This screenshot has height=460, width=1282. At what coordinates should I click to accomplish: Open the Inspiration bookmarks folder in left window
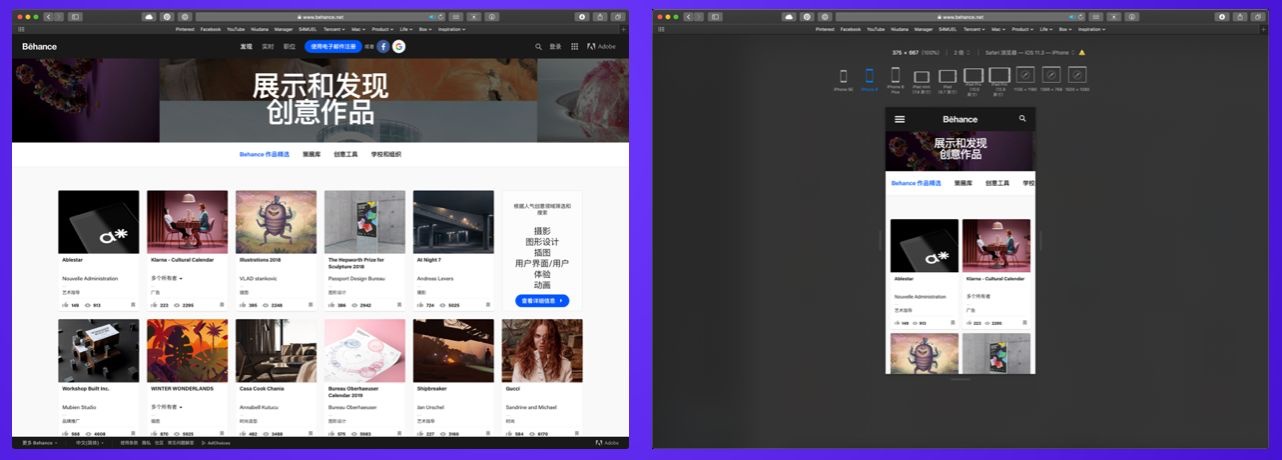click(x=453, y=29)
